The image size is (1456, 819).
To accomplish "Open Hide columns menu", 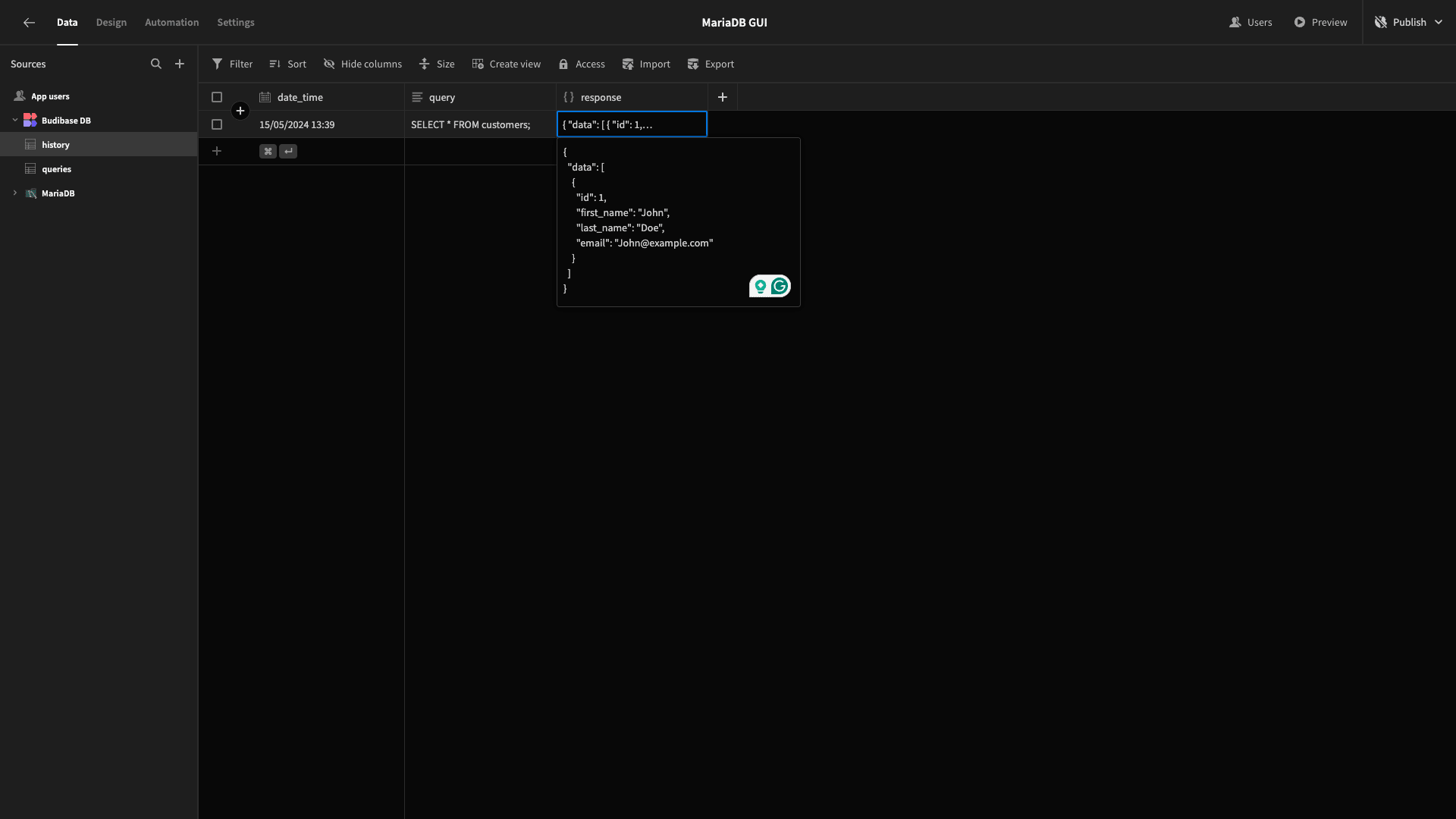I will tap(362, 64).
